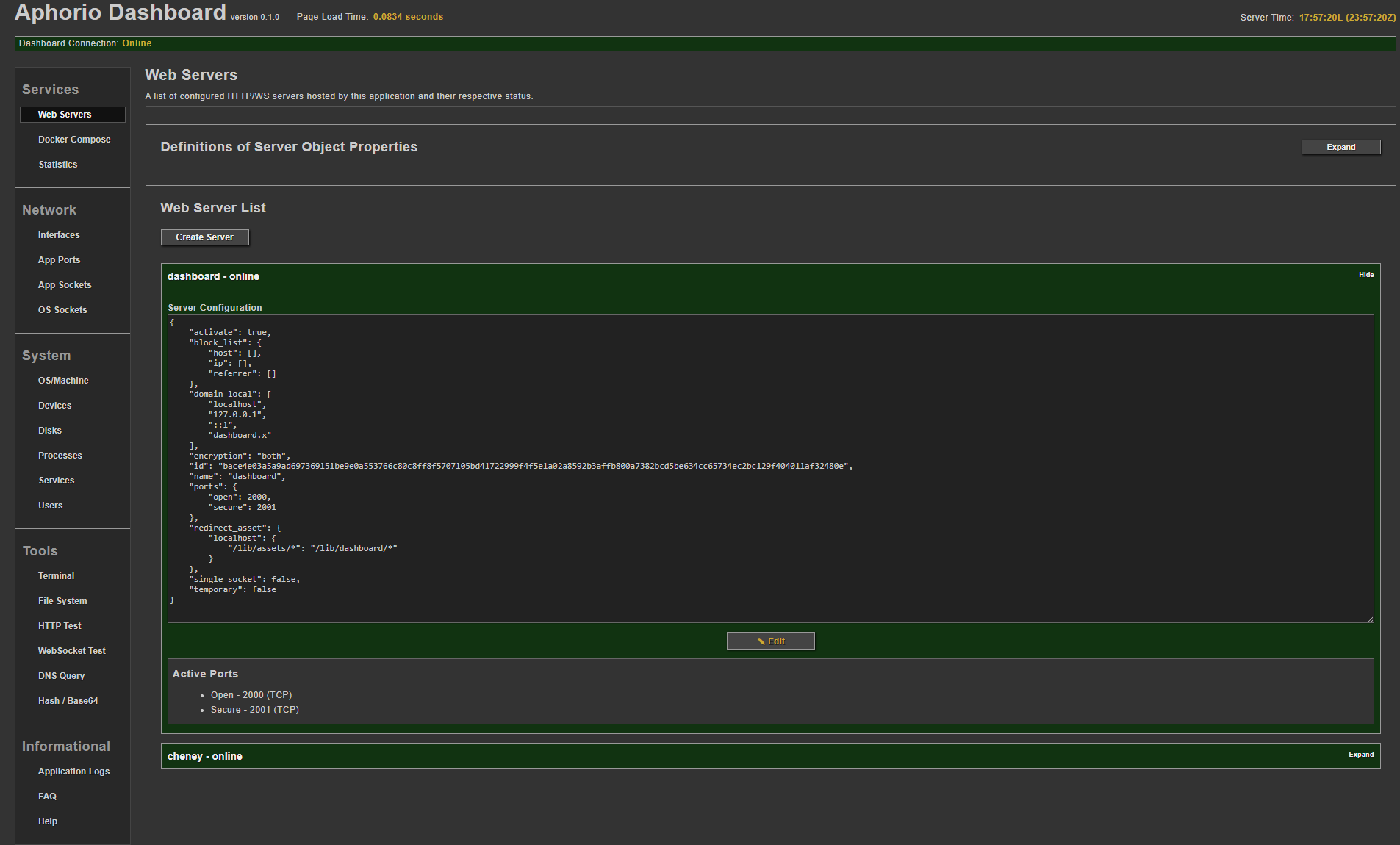Click the pencil Edit button
Screen dimensions: 1400x845
(770, 641)
